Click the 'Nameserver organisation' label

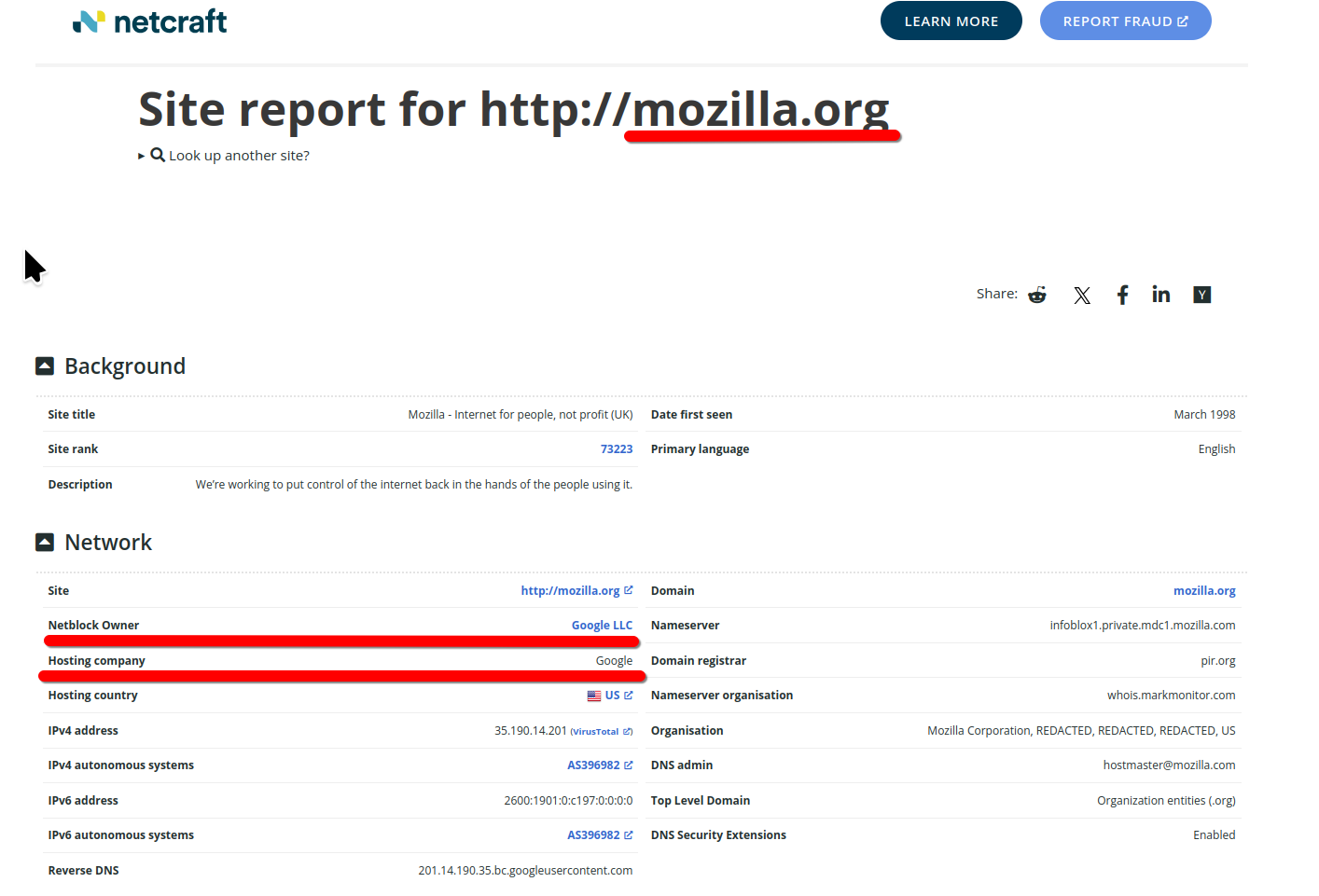tap(722, 696)
